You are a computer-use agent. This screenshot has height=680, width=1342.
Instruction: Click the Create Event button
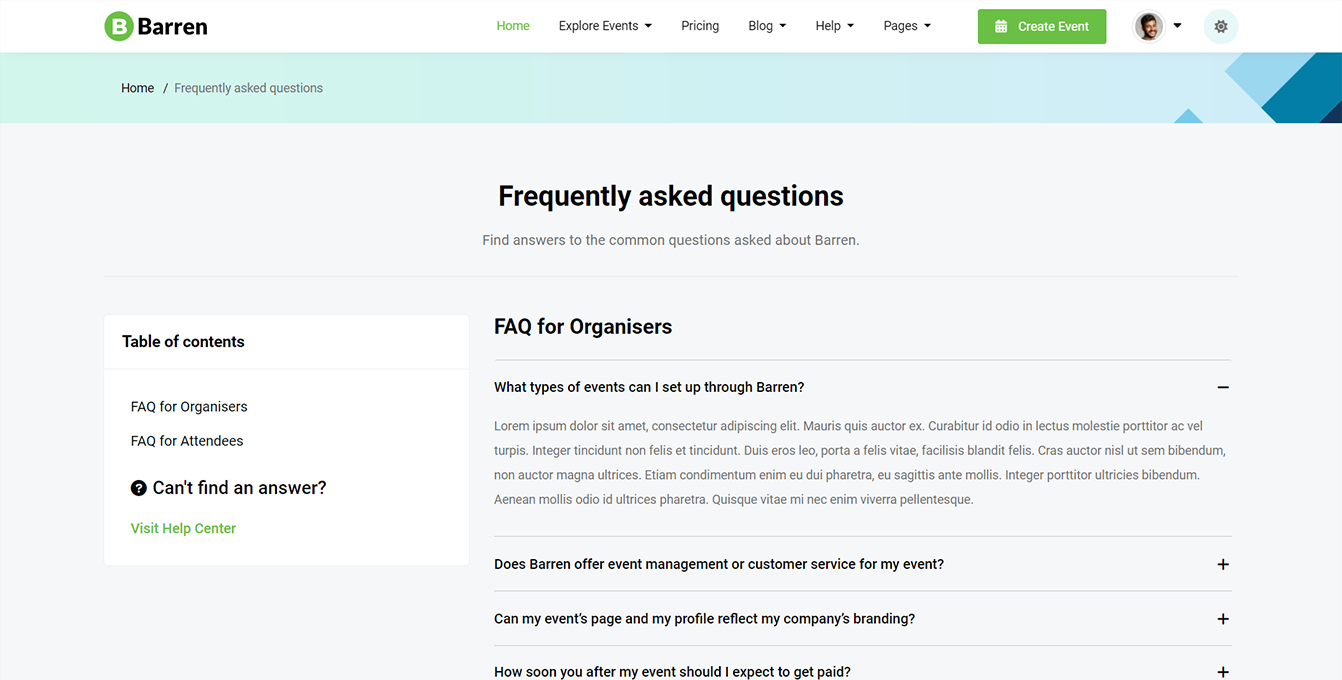coord(1041,27)
